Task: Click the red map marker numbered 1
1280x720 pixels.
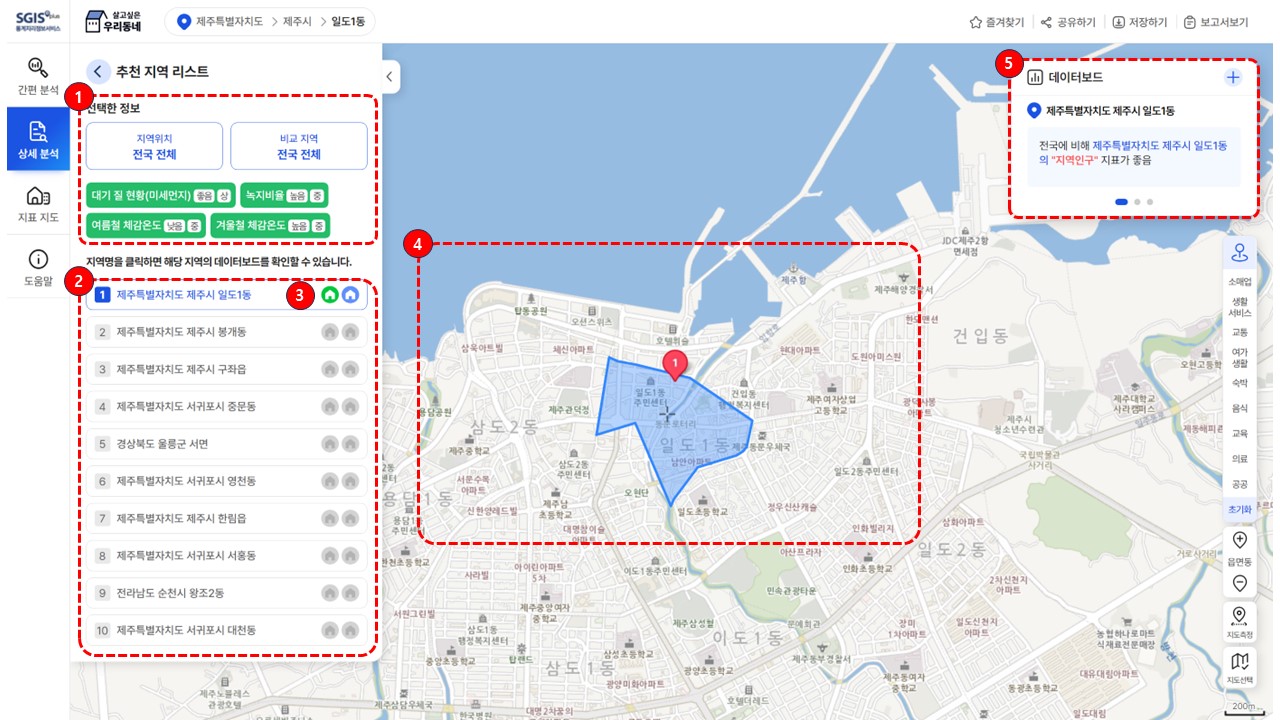Action: click(676, 364)
